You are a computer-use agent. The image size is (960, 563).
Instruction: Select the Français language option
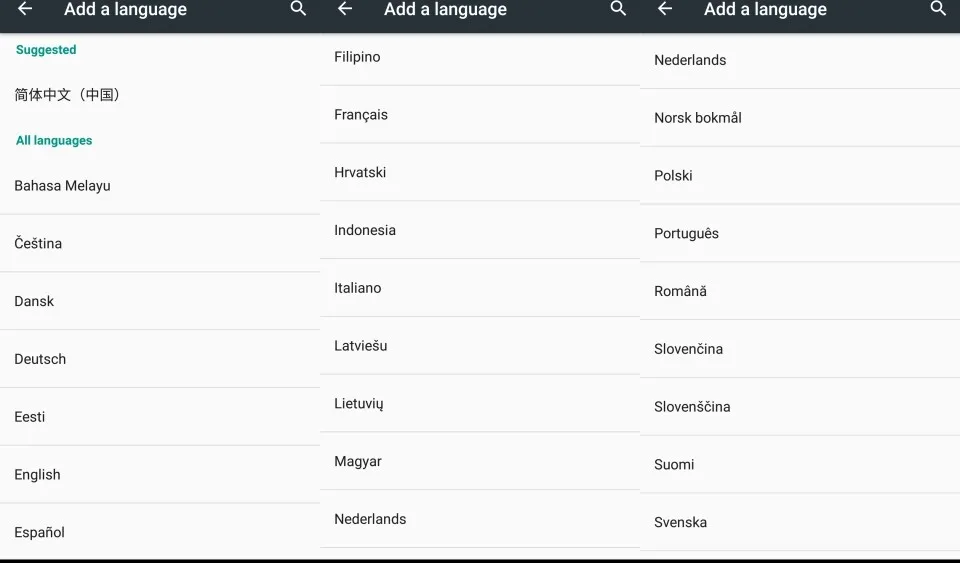click(x=361, y=115)
